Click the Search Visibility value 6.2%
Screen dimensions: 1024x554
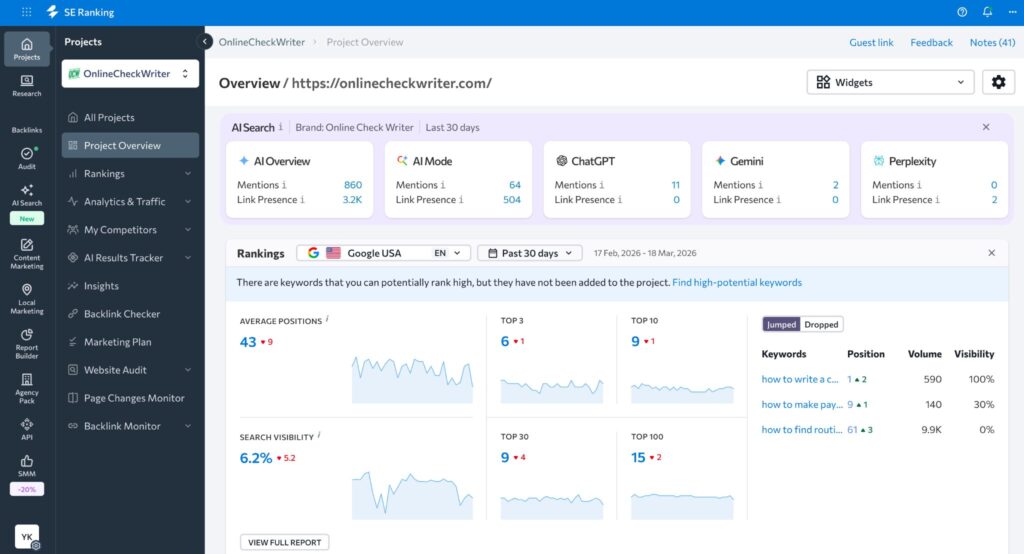[x=255, y=458]
